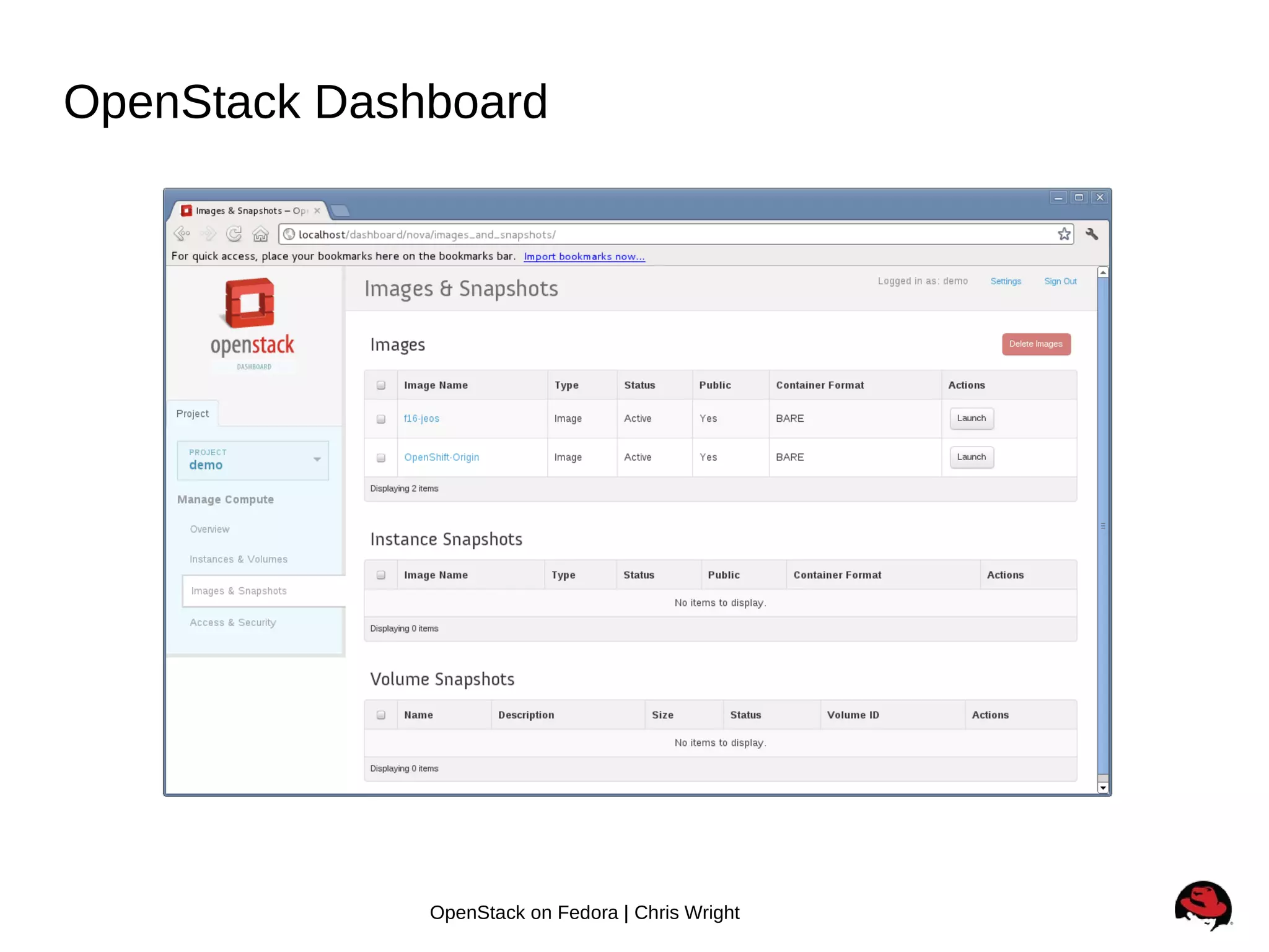Viewport: 1269px width, 952px height.
Task: Click Import bookmarks now link
Action: coord(584,256)
